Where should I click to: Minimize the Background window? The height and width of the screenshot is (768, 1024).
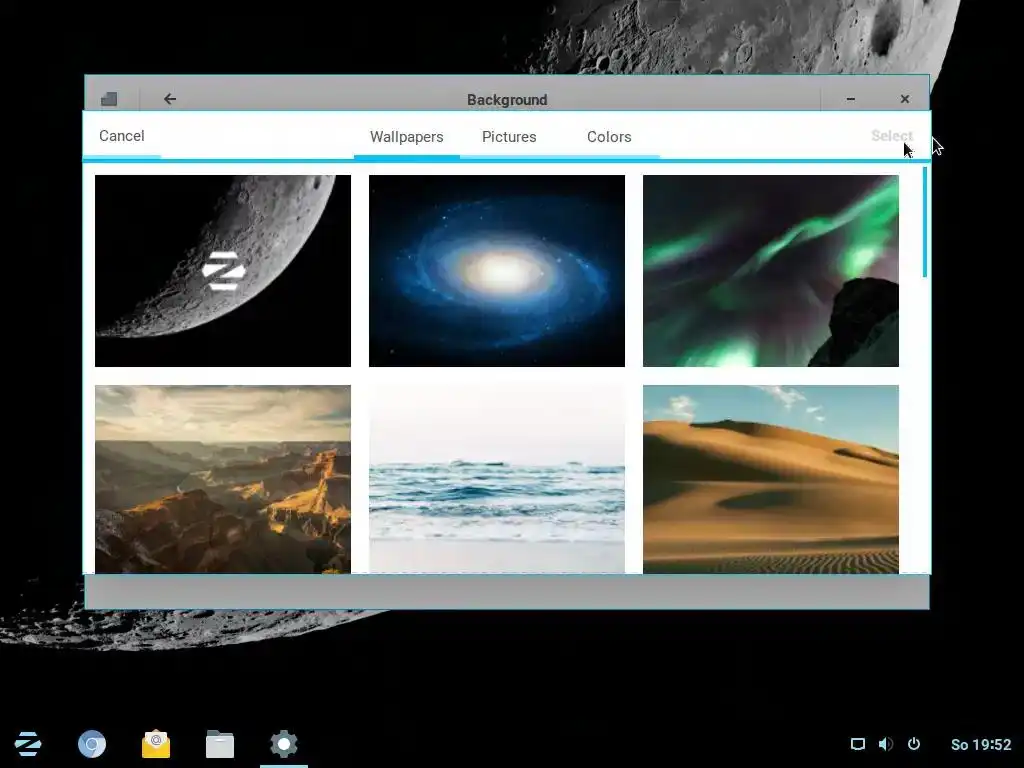[850, 99]
